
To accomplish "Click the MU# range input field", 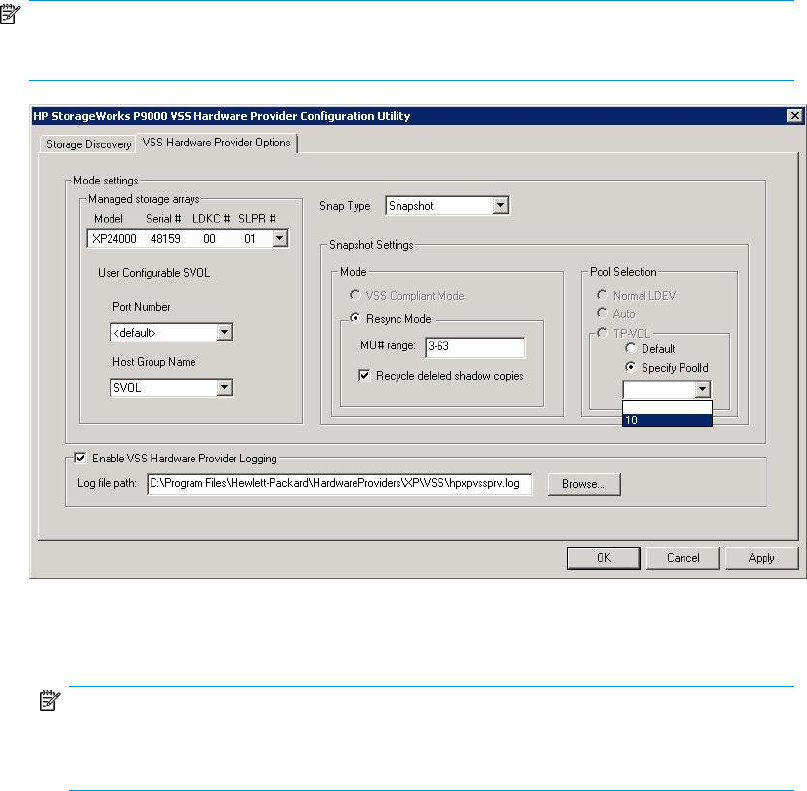I will click(474, 347).
